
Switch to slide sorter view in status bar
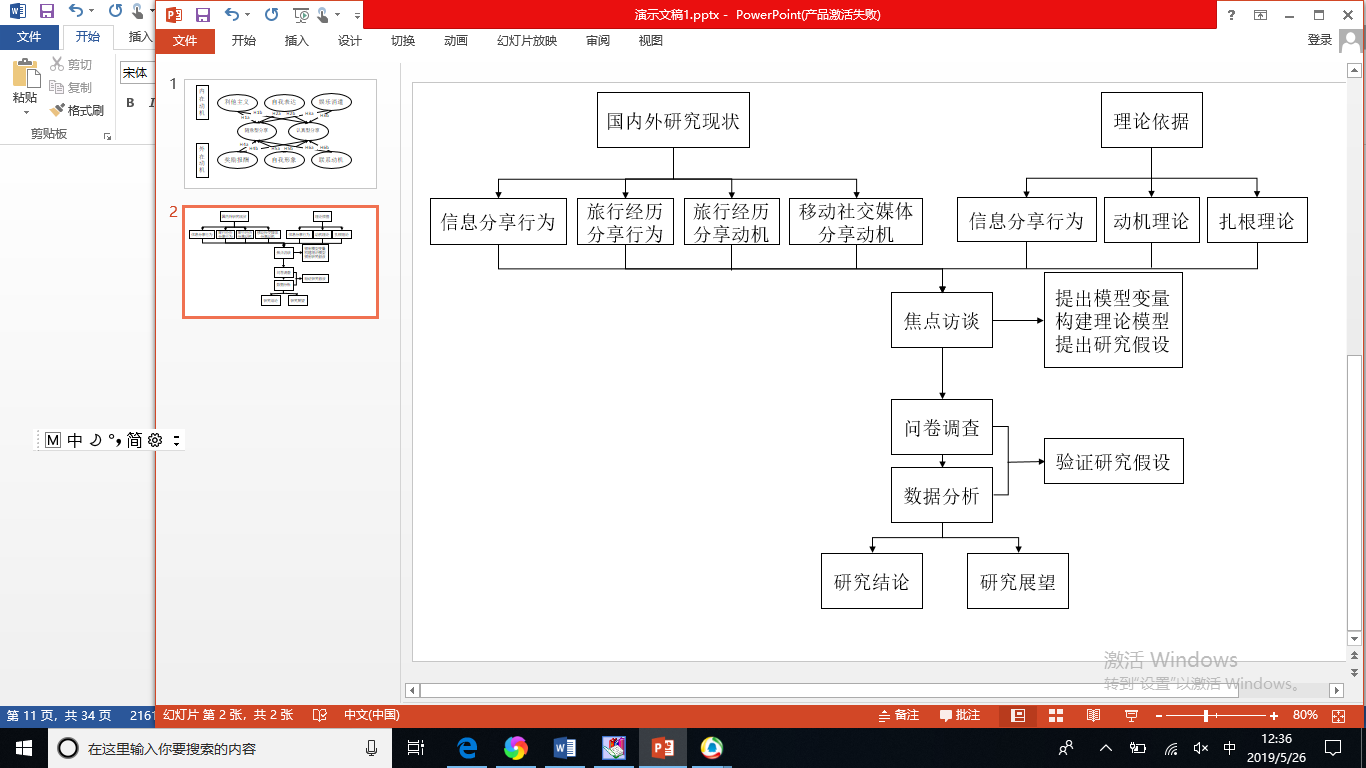point(1055,715)
